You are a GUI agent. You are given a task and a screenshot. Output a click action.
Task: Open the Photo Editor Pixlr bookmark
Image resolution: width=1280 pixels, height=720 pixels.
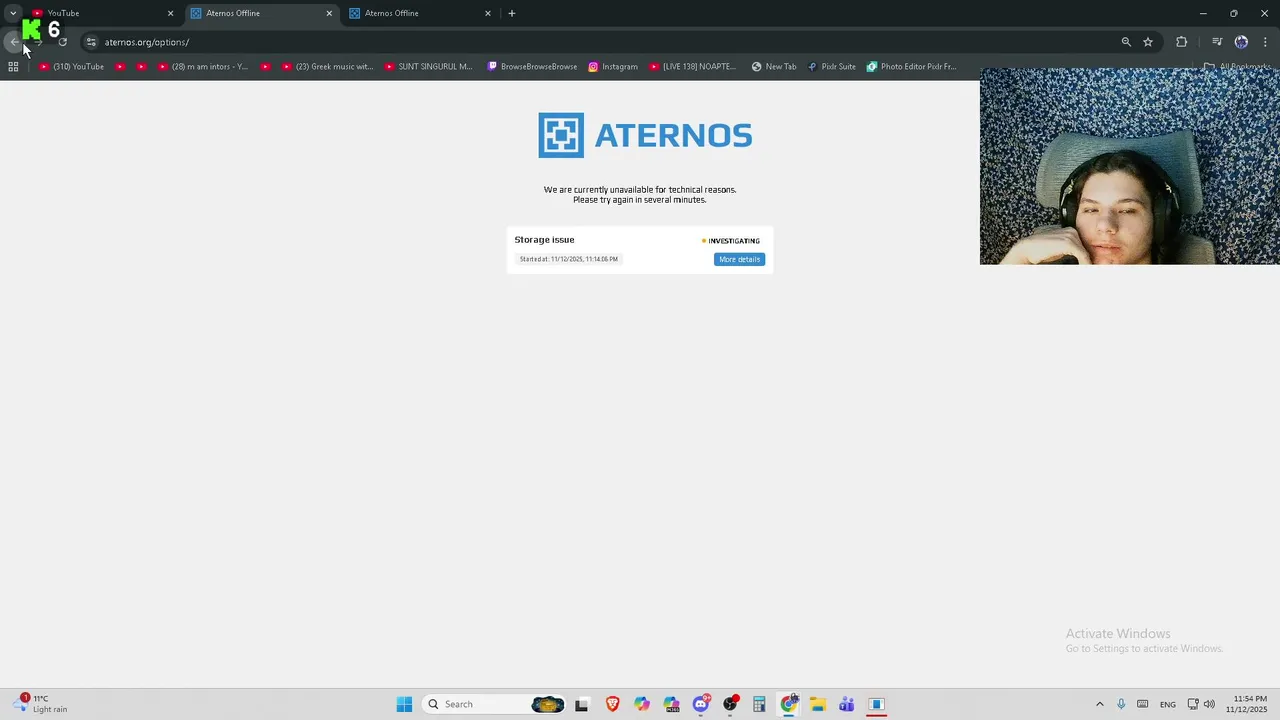point(911,67)
